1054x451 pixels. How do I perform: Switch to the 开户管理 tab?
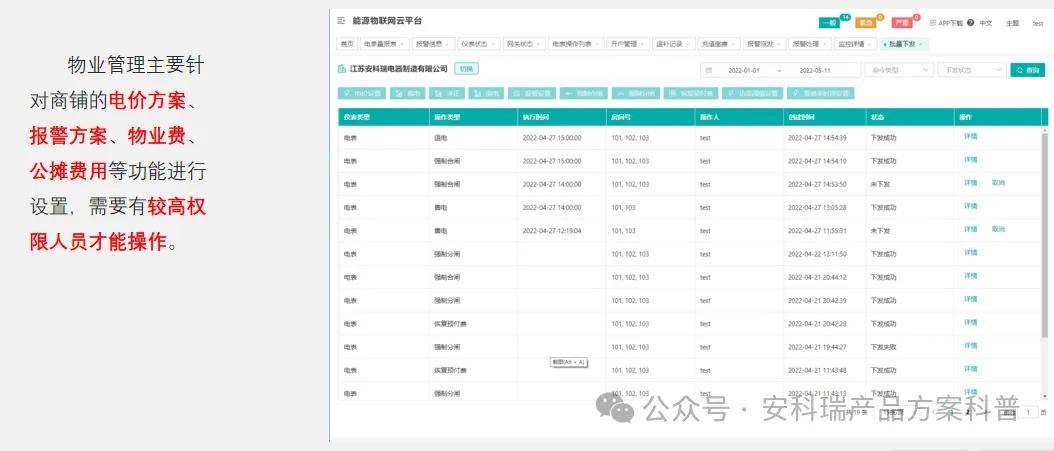(x=628, y=44)
